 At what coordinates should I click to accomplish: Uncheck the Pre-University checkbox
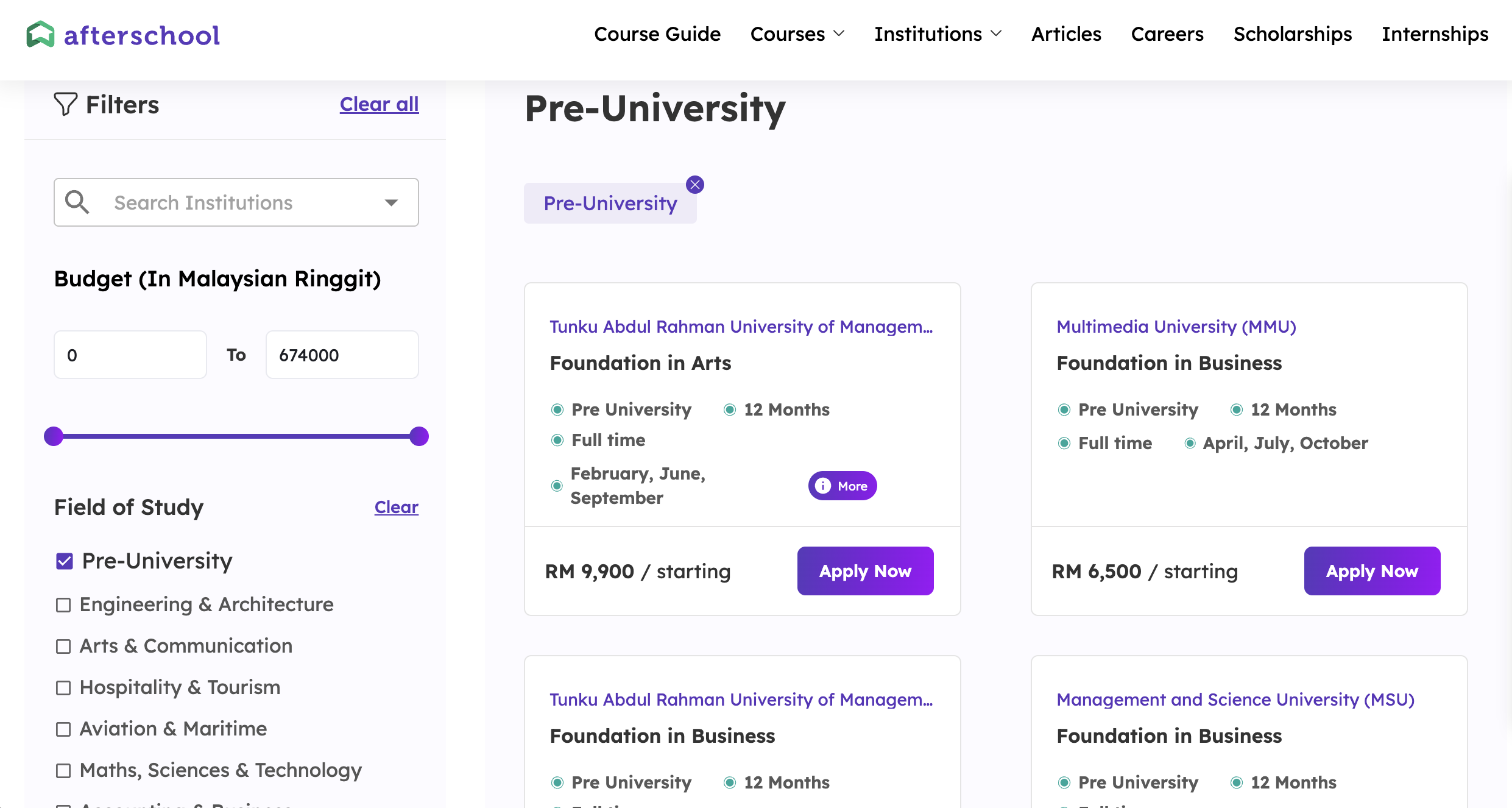(65, 561)
